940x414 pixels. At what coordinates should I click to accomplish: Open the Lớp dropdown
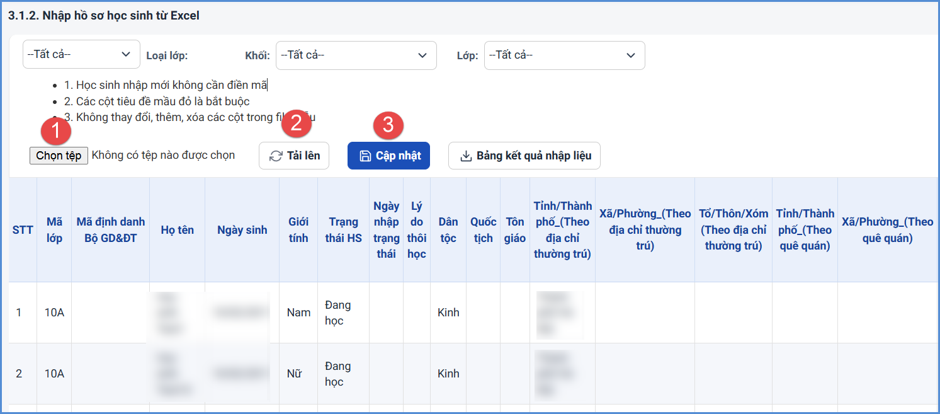[565, 55]
